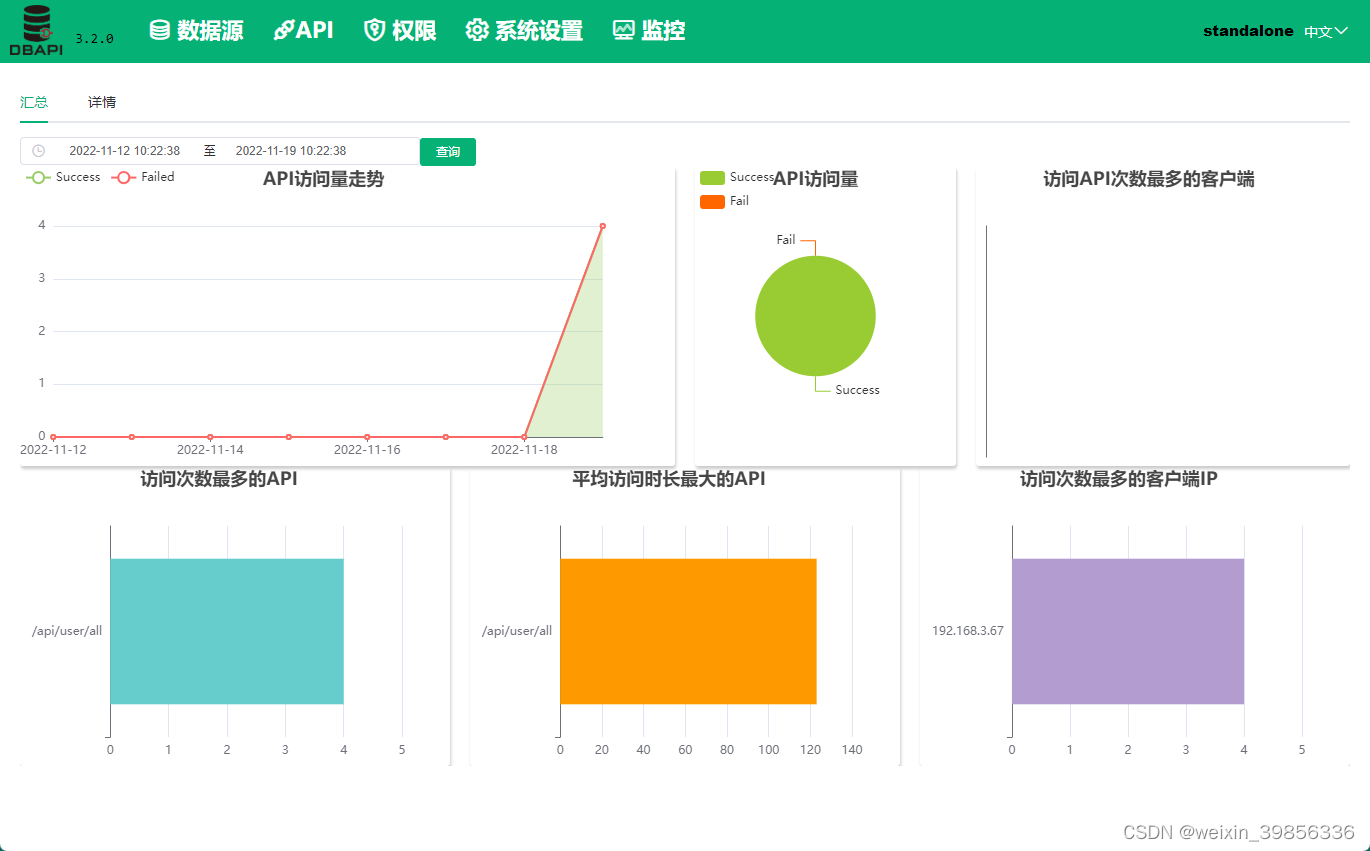This screenshot has height=851, width=1370.
Task: Click the 平均访问时长最大的API chart title
Action: pyautogui.click(x=669, y=479)
